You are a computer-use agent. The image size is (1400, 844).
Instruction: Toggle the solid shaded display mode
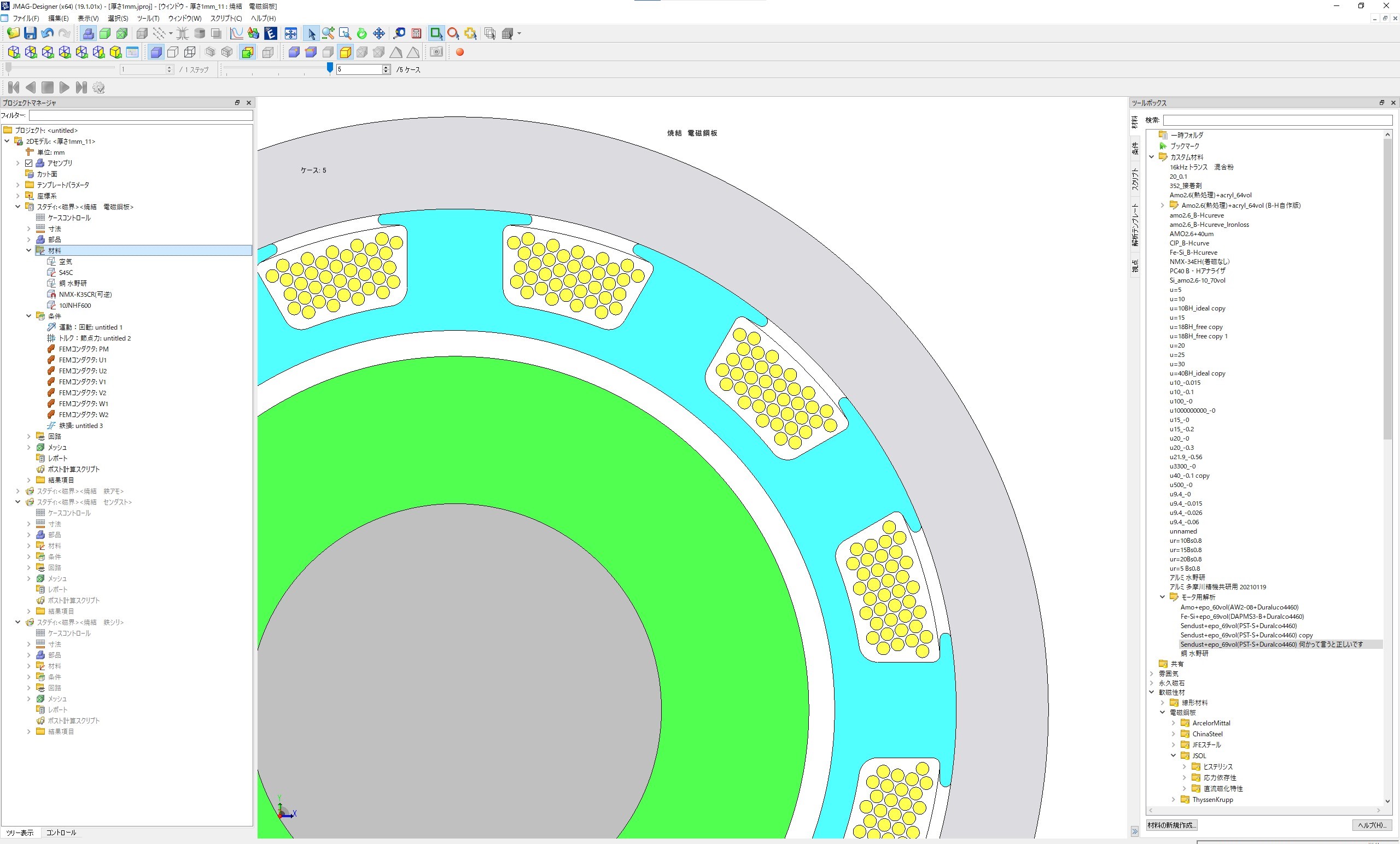click(x=156, y=52)
